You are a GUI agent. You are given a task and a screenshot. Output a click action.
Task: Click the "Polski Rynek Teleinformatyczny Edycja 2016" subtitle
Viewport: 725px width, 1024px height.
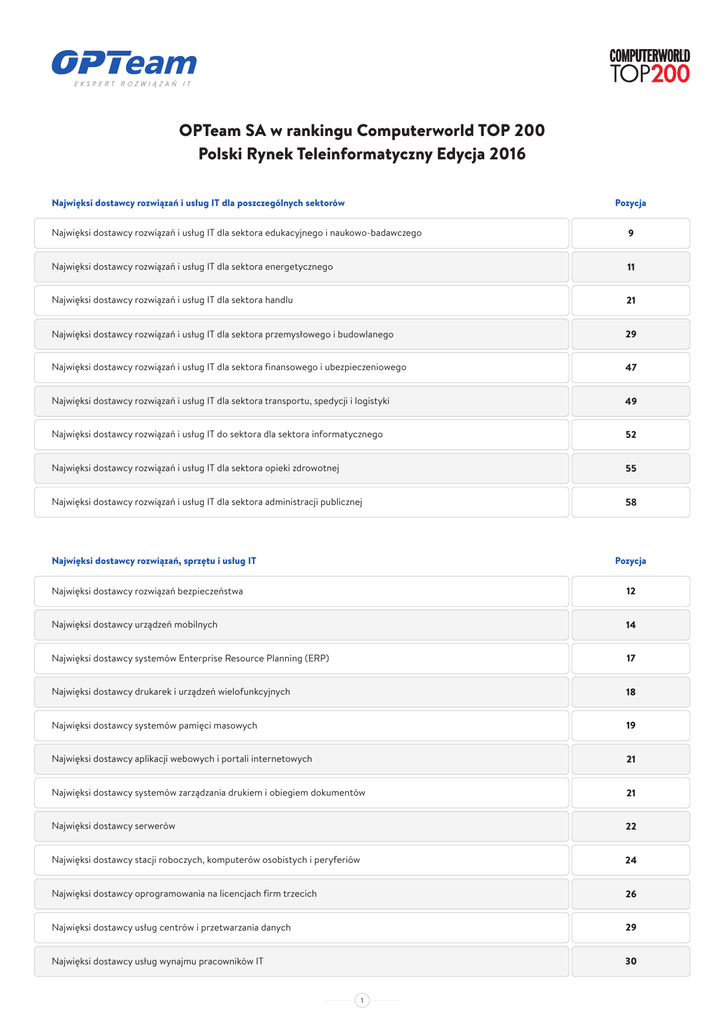coord(362,154)
